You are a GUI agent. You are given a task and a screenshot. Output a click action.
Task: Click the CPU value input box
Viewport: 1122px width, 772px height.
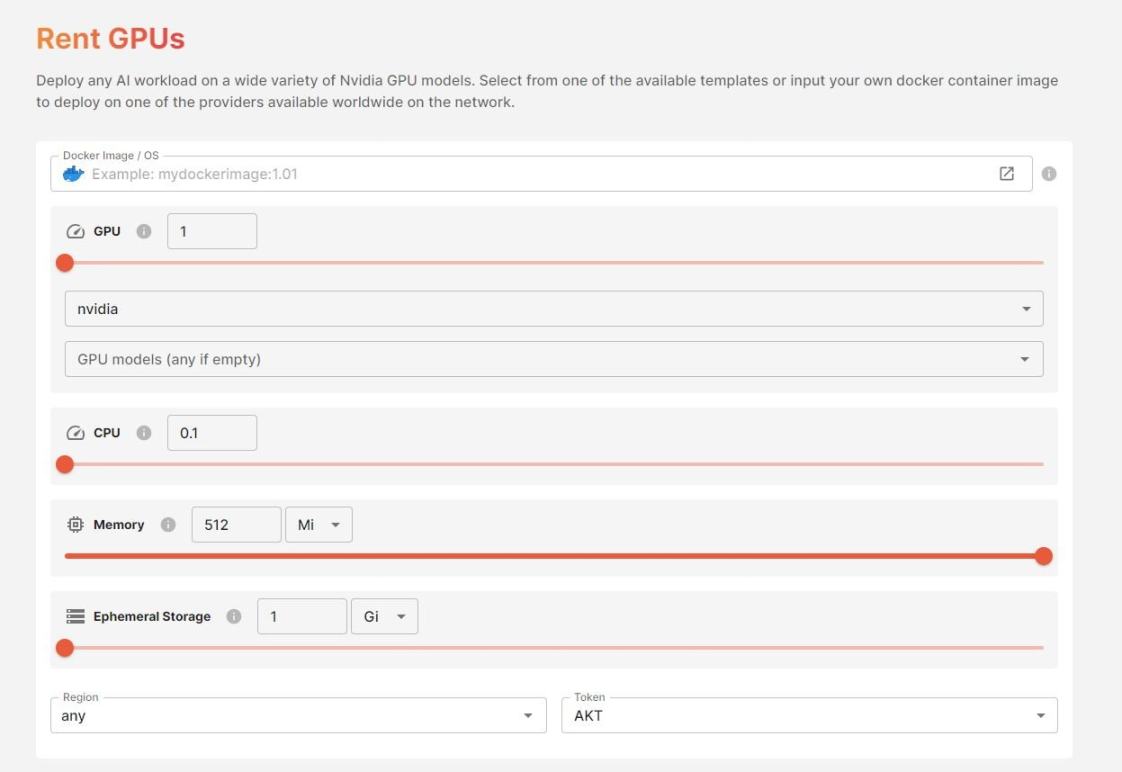[x=212, y=433]
